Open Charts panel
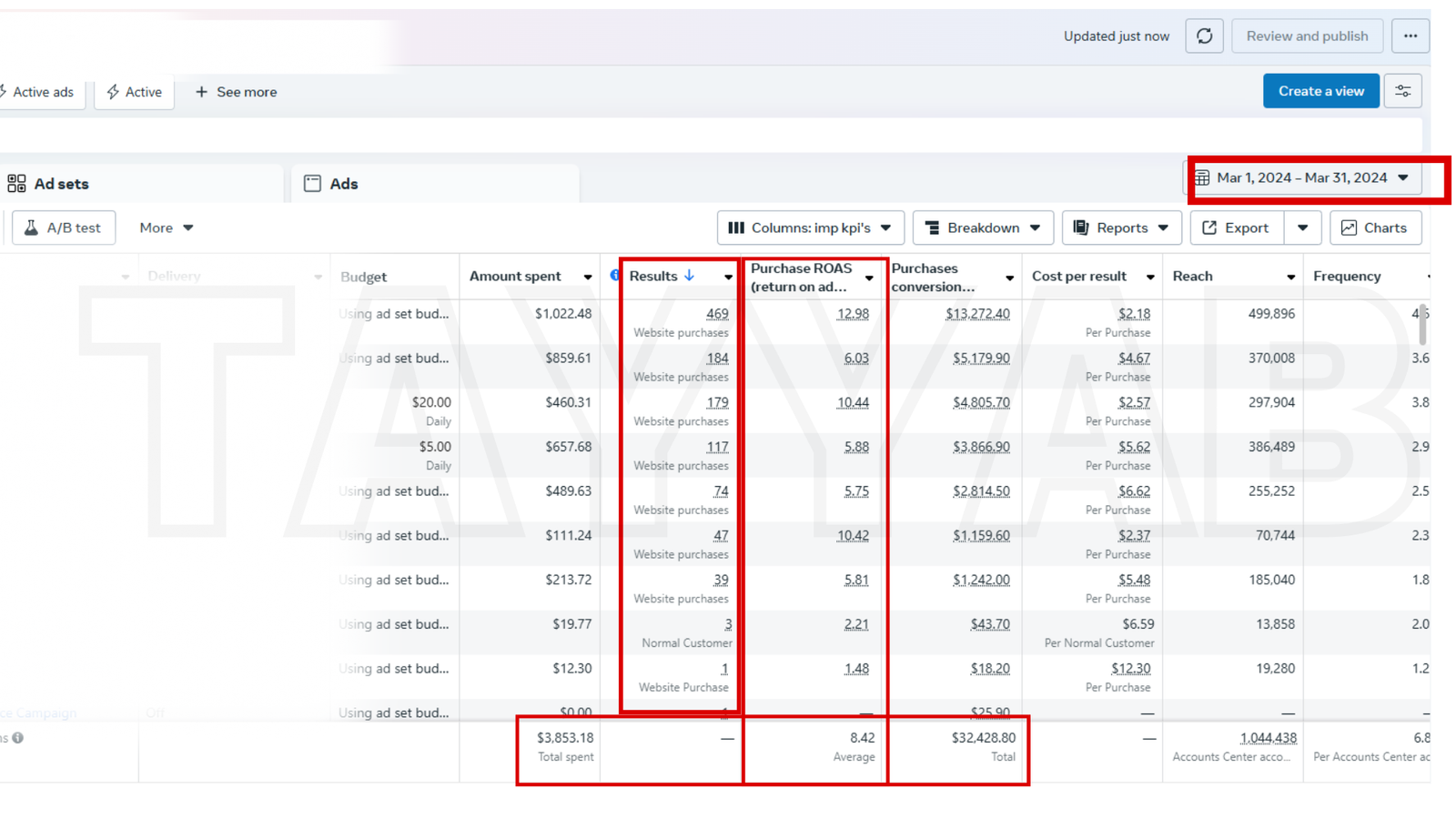1456x819 pixels. [x=1374, y=227]
